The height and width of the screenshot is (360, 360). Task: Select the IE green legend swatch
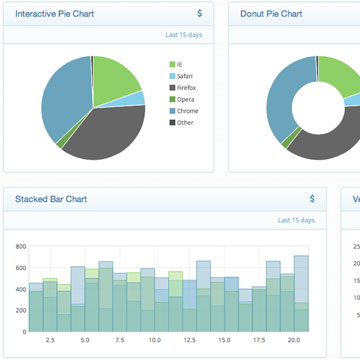(172, 64)
